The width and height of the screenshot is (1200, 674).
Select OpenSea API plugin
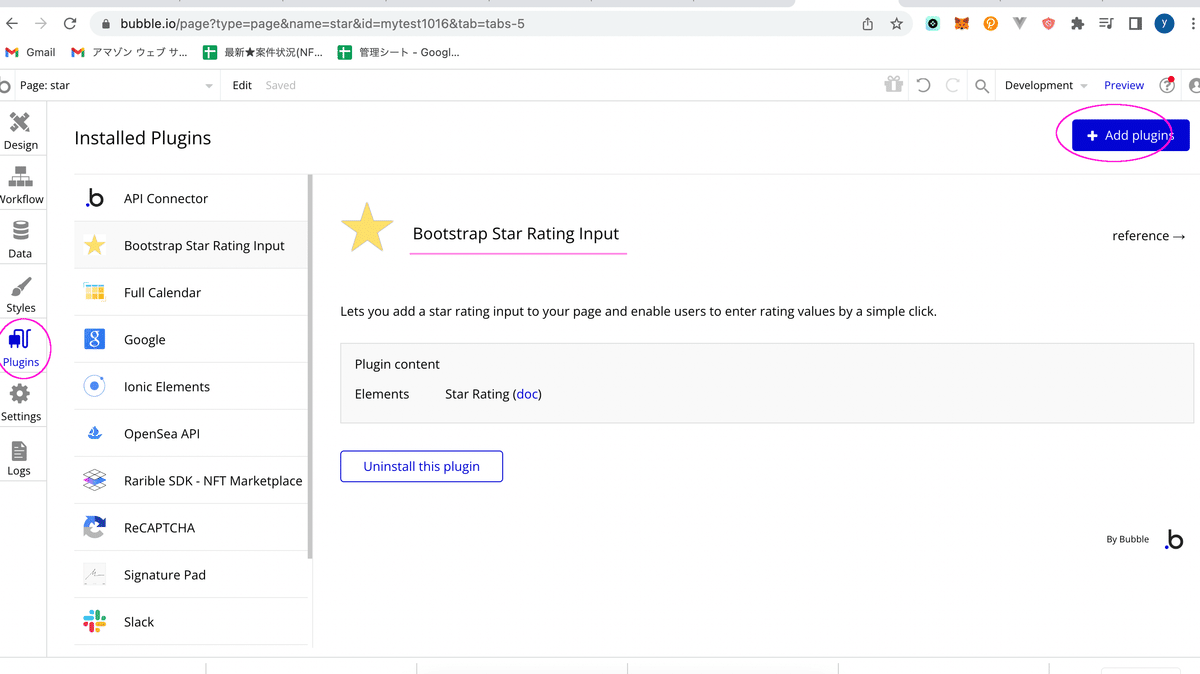point(191,433)
